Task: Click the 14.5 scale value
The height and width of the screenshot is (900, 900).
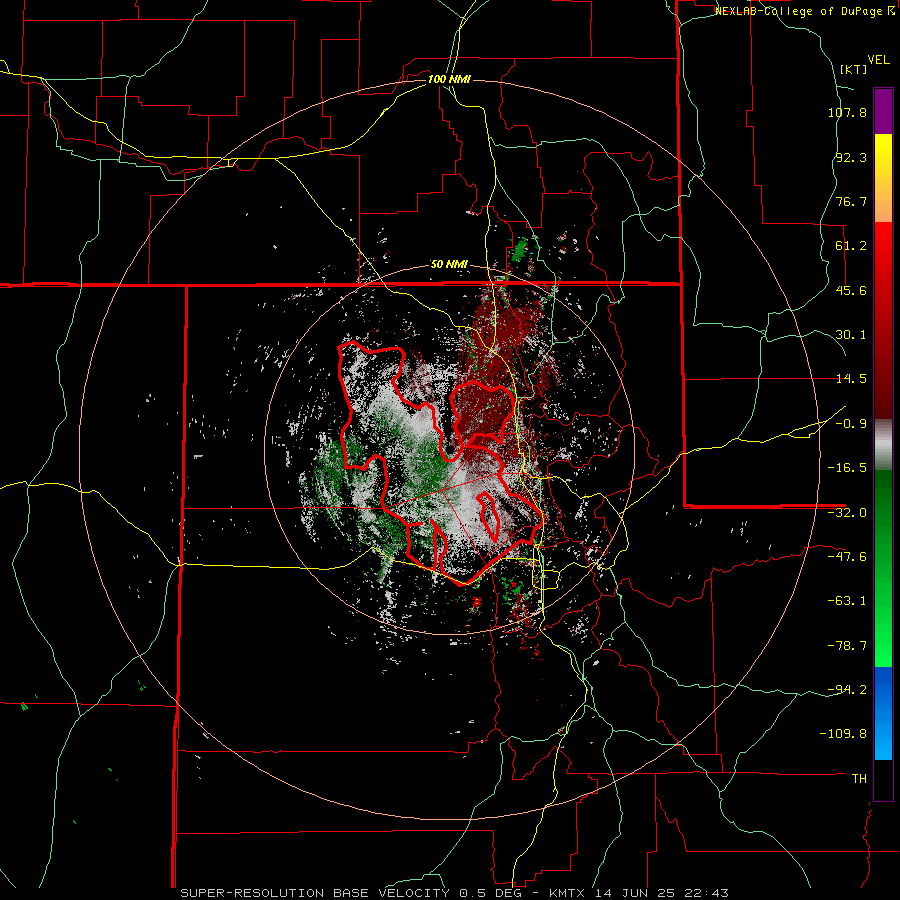Action: (851, 379)
